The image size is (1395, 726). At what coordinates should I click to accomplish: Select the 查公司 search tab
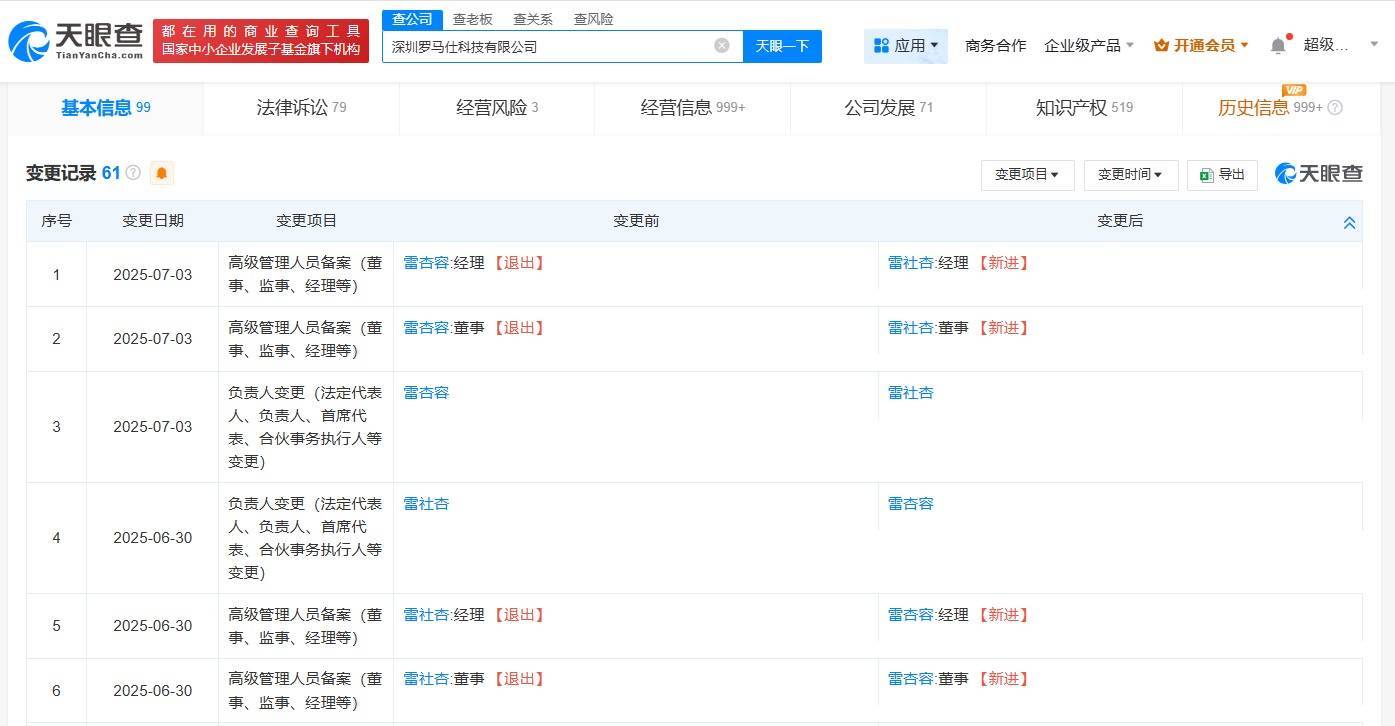[412, 19]
